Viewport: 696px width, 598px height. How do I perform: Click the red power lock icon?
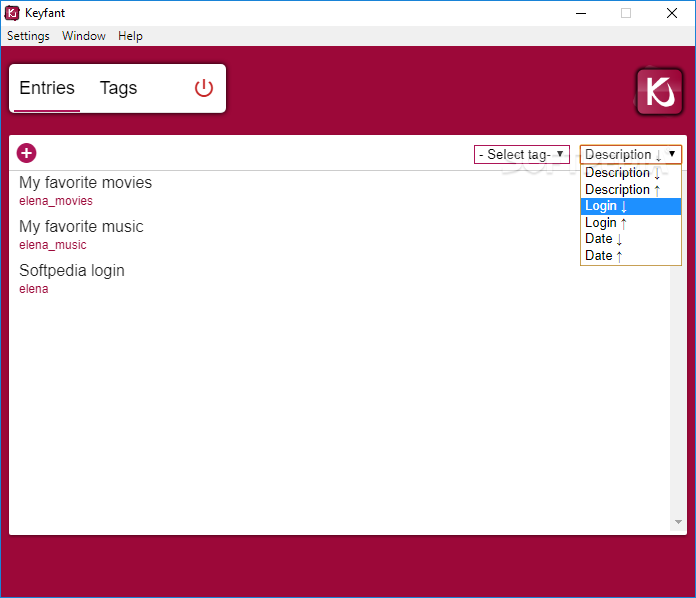click(204, 88)
